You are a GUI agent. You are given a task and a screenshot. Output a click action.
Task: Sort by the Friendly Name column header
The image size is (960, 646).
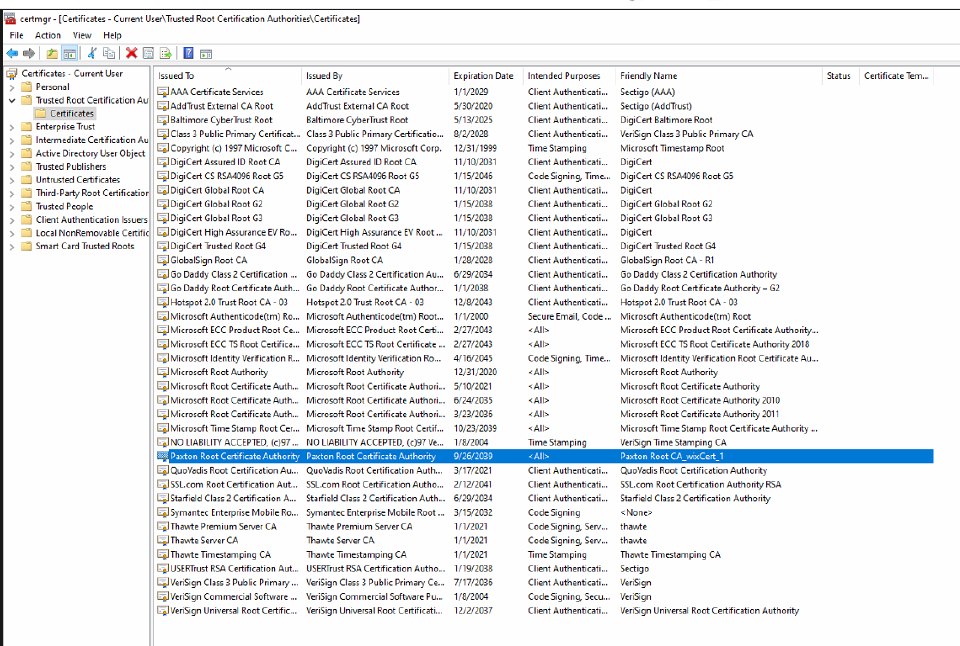coord(719,76)
